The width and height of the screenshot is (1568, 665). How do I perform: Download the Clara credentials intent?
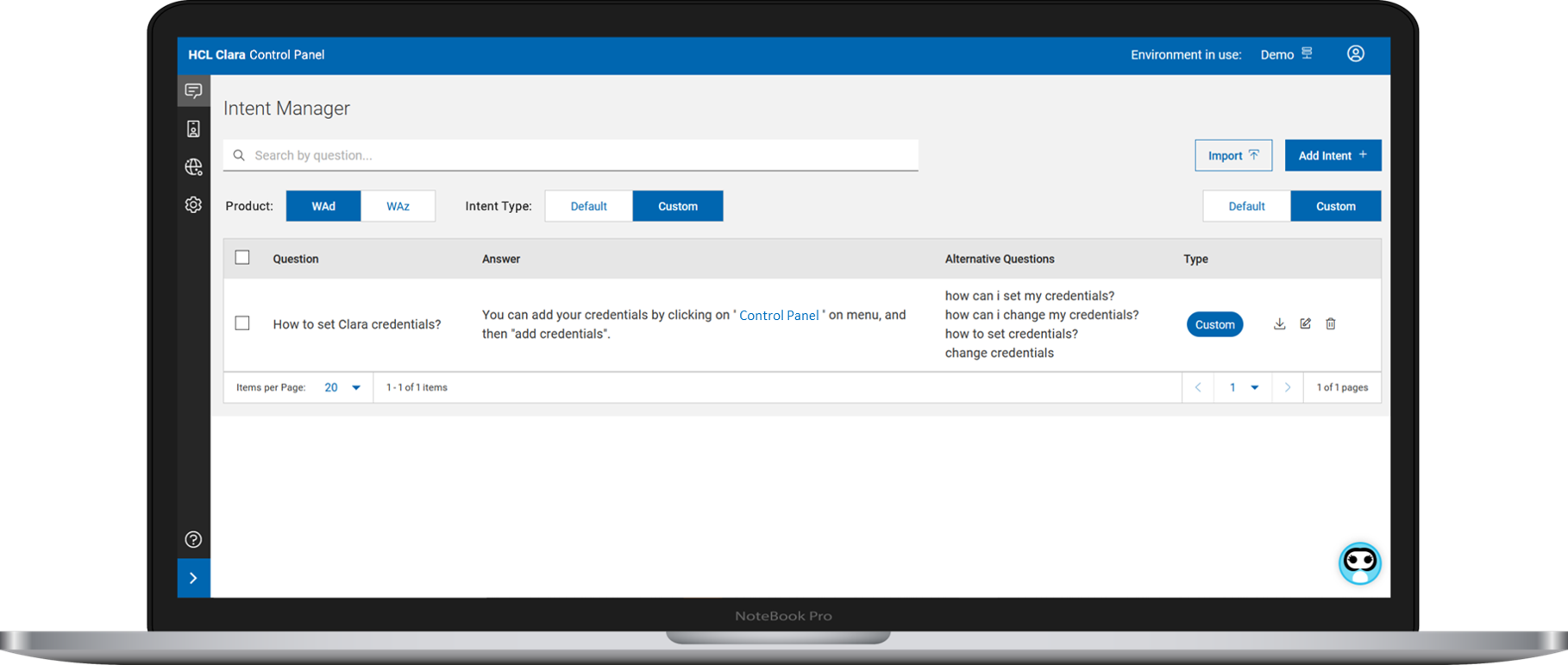tap(1279, 323)
